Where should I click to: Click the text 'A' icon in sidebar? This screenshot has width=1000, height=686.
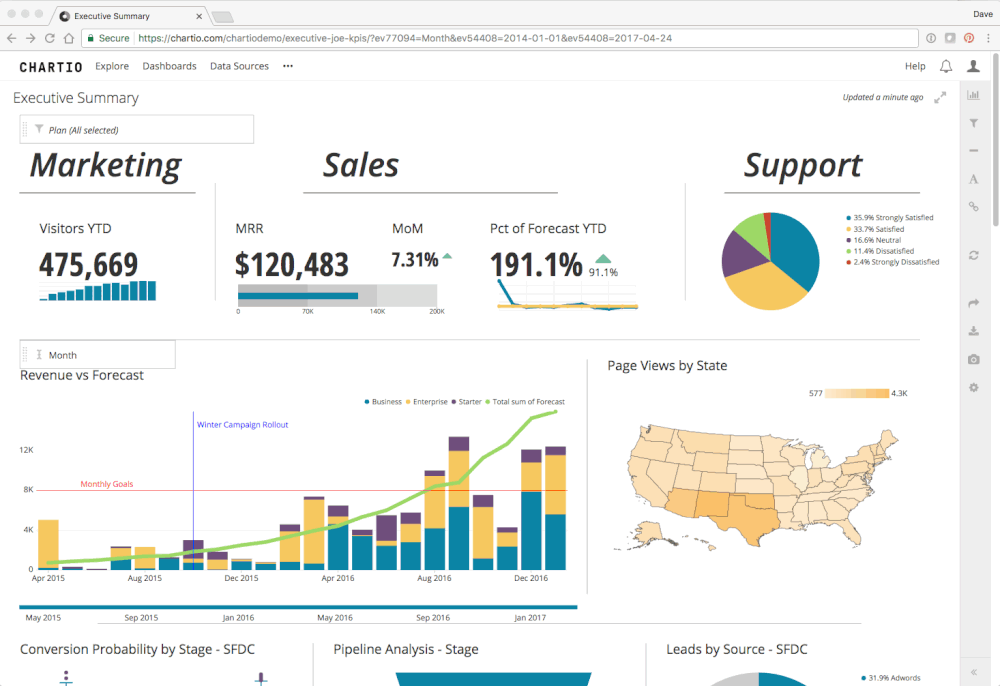coord(973,179)
